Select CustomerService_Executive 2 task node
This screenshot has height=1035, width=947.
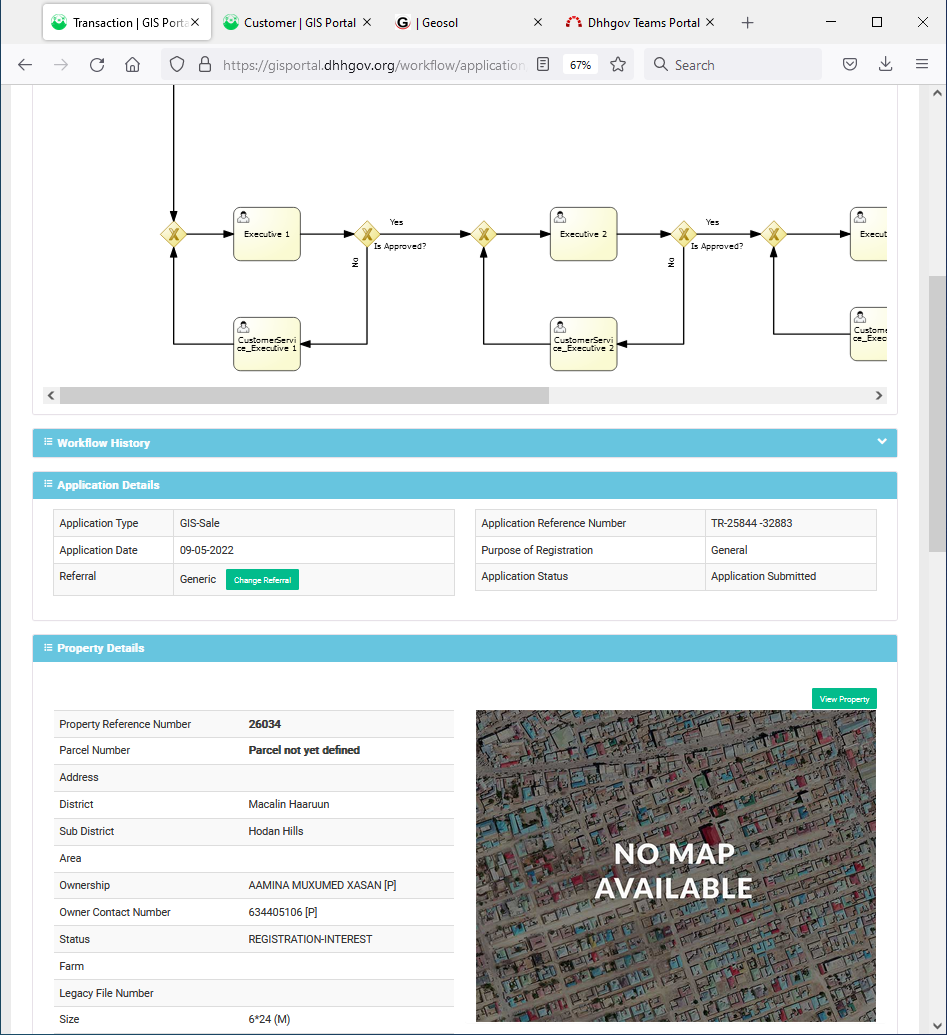click(583, 344)
